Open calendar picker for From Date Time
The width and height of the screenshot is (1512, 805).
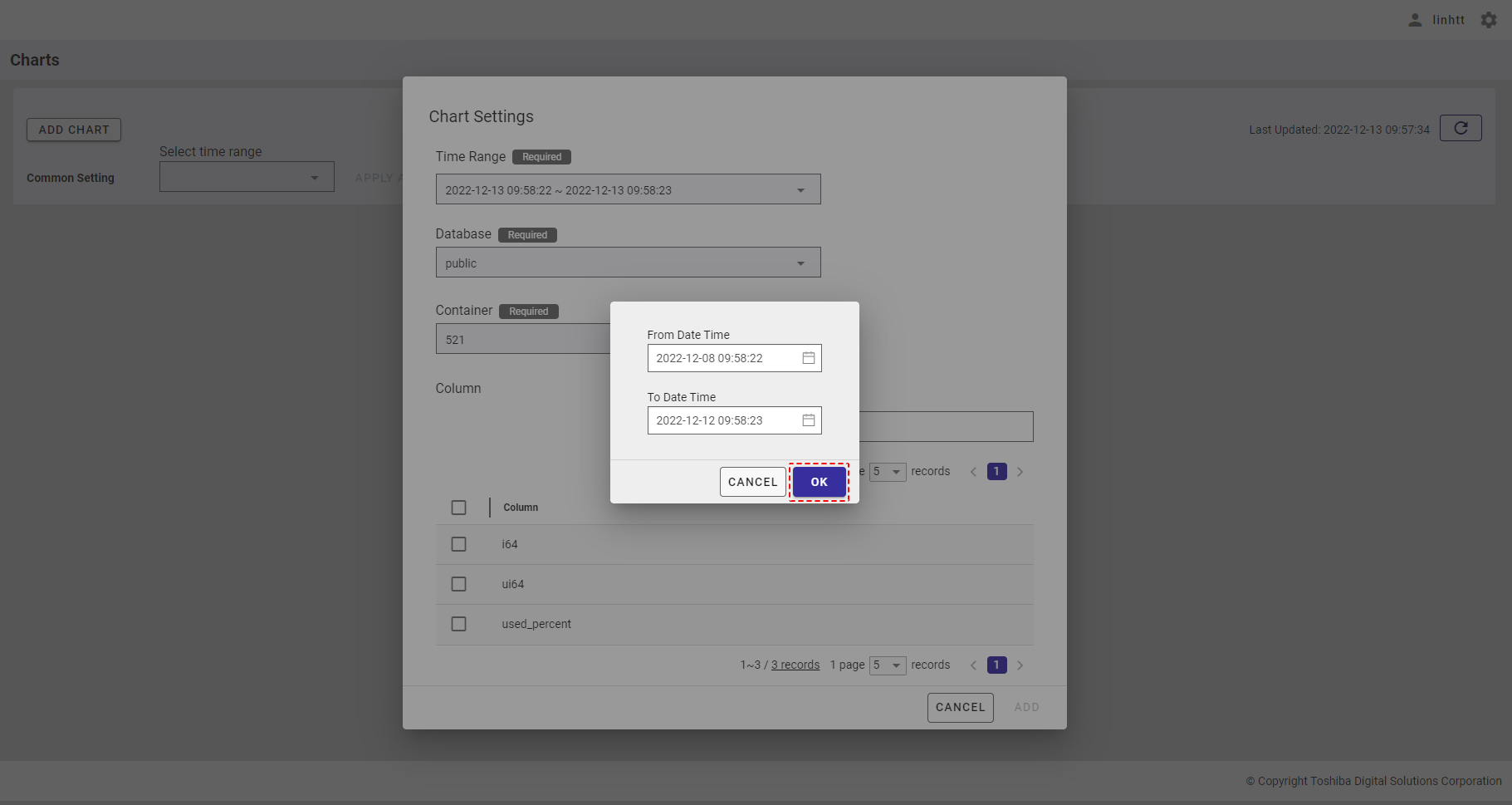(x=808, y=358)
